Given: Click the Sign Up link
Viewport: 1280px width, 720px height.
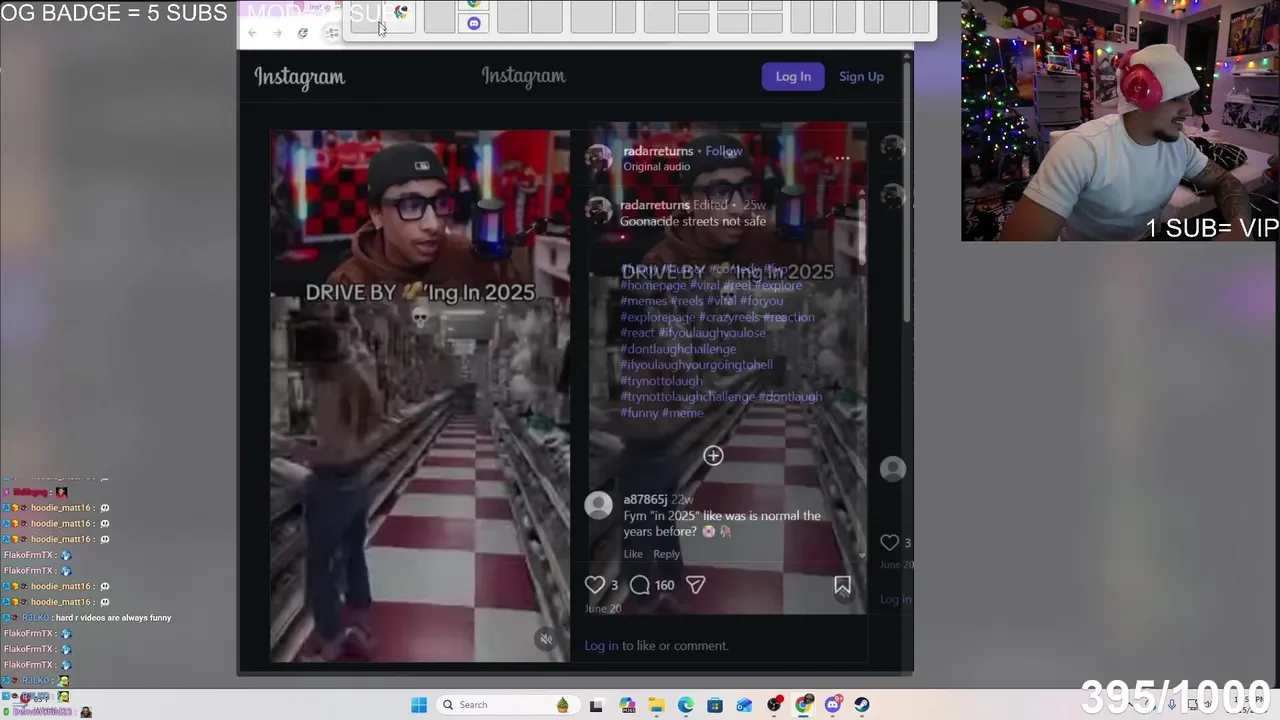Looking at the screenshot, I should tap(861, 77).
